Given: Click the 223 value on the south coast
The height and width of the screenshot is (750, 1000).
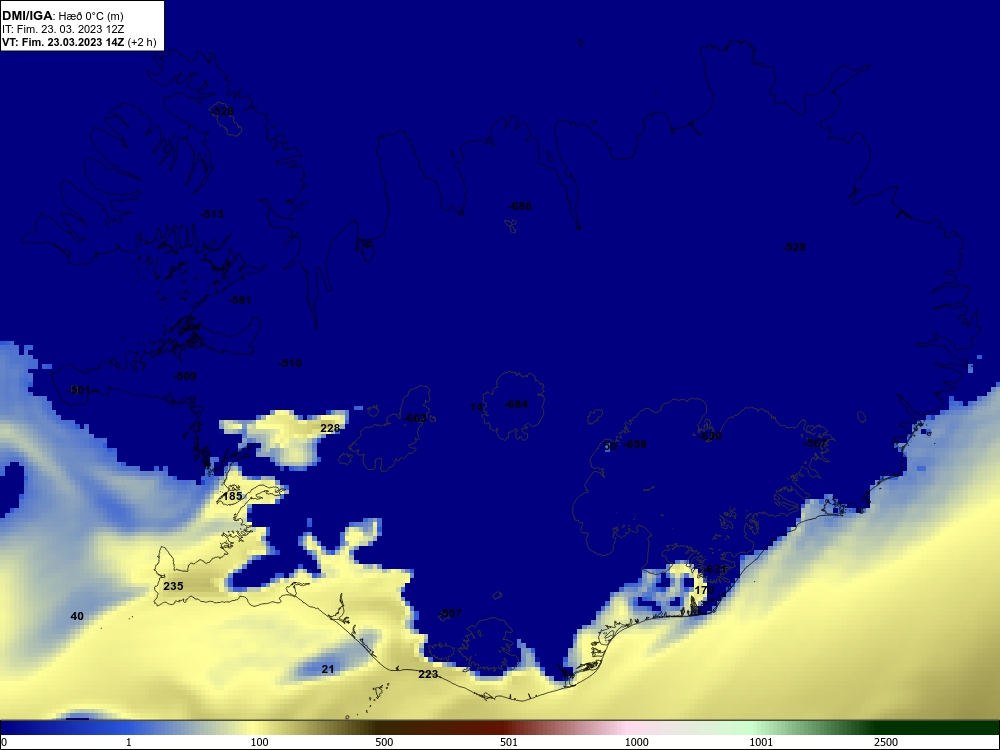Looking at the screenshot, I should 428,674.
